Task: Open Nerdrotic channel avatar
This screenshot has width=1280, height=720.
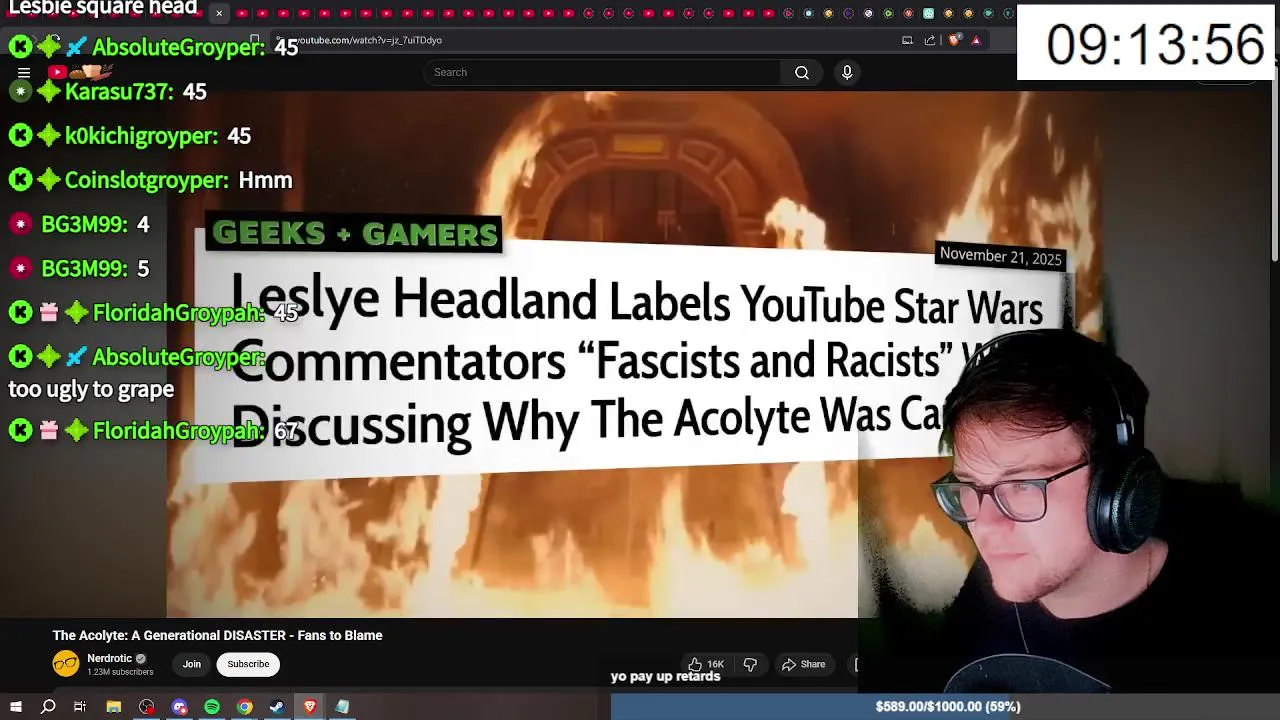Action: pos(66,663)
